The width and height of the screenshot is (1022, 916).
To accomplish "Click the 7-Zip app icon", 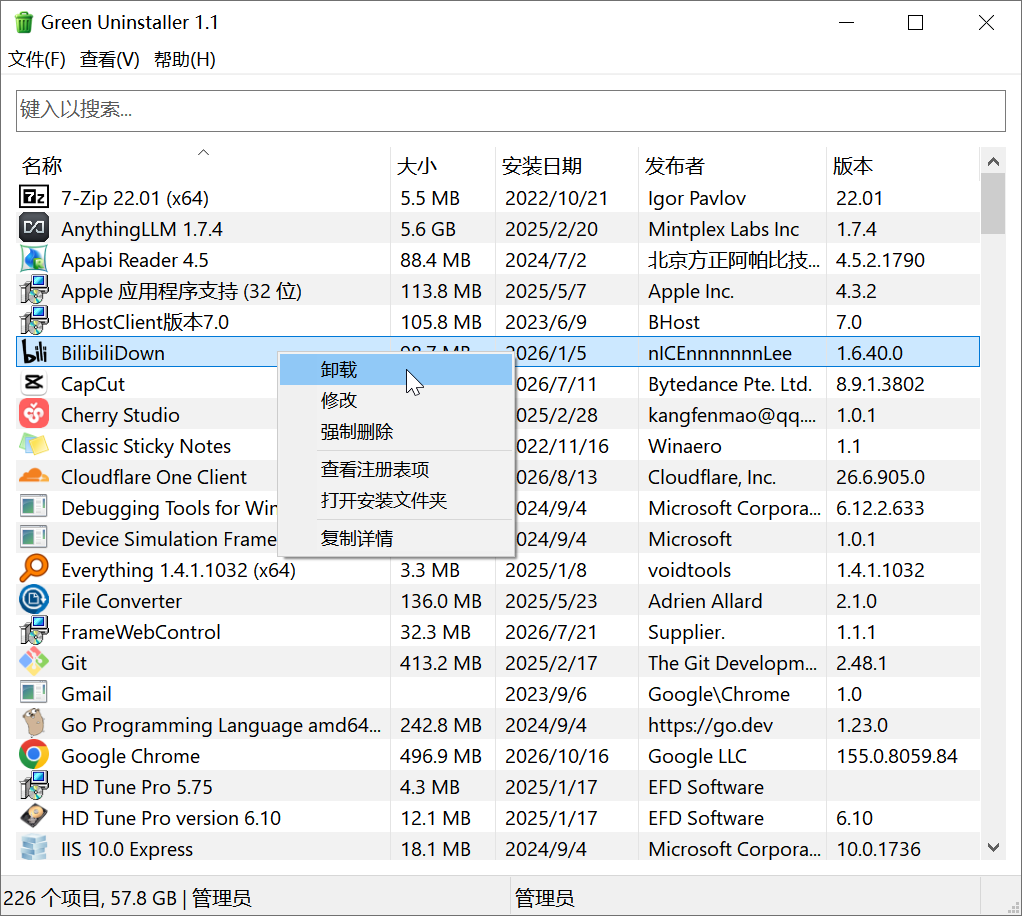I will [34, 197].
